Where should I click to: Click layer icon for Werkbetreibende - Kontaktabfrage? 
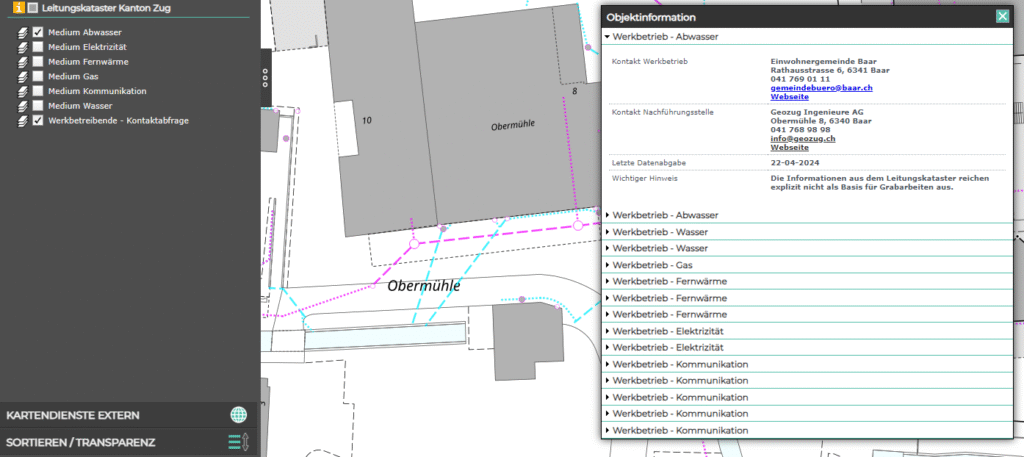click(x=21, y=121)
